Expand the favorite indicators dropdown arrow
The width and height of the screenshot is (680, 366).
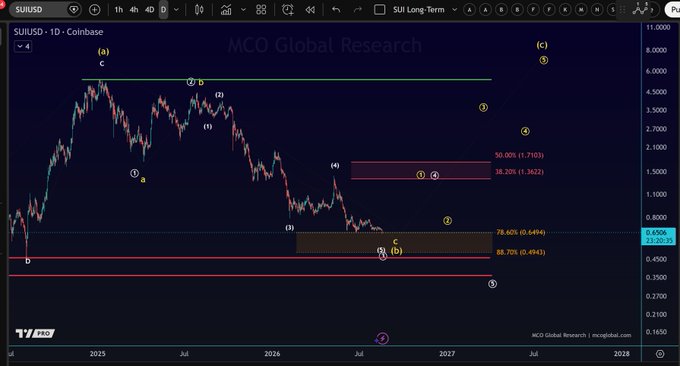[243, 10]
